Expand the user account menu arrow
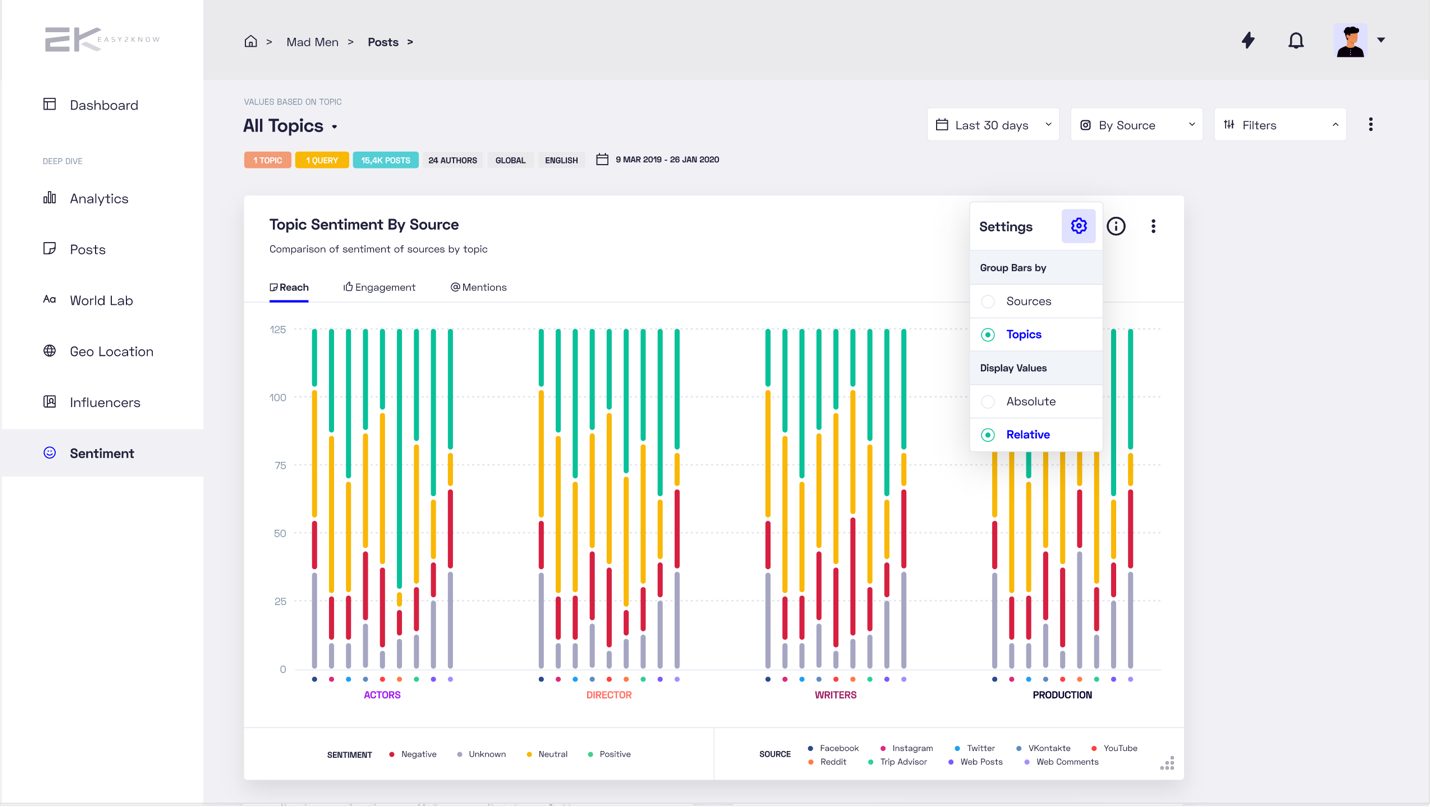 1381,40
